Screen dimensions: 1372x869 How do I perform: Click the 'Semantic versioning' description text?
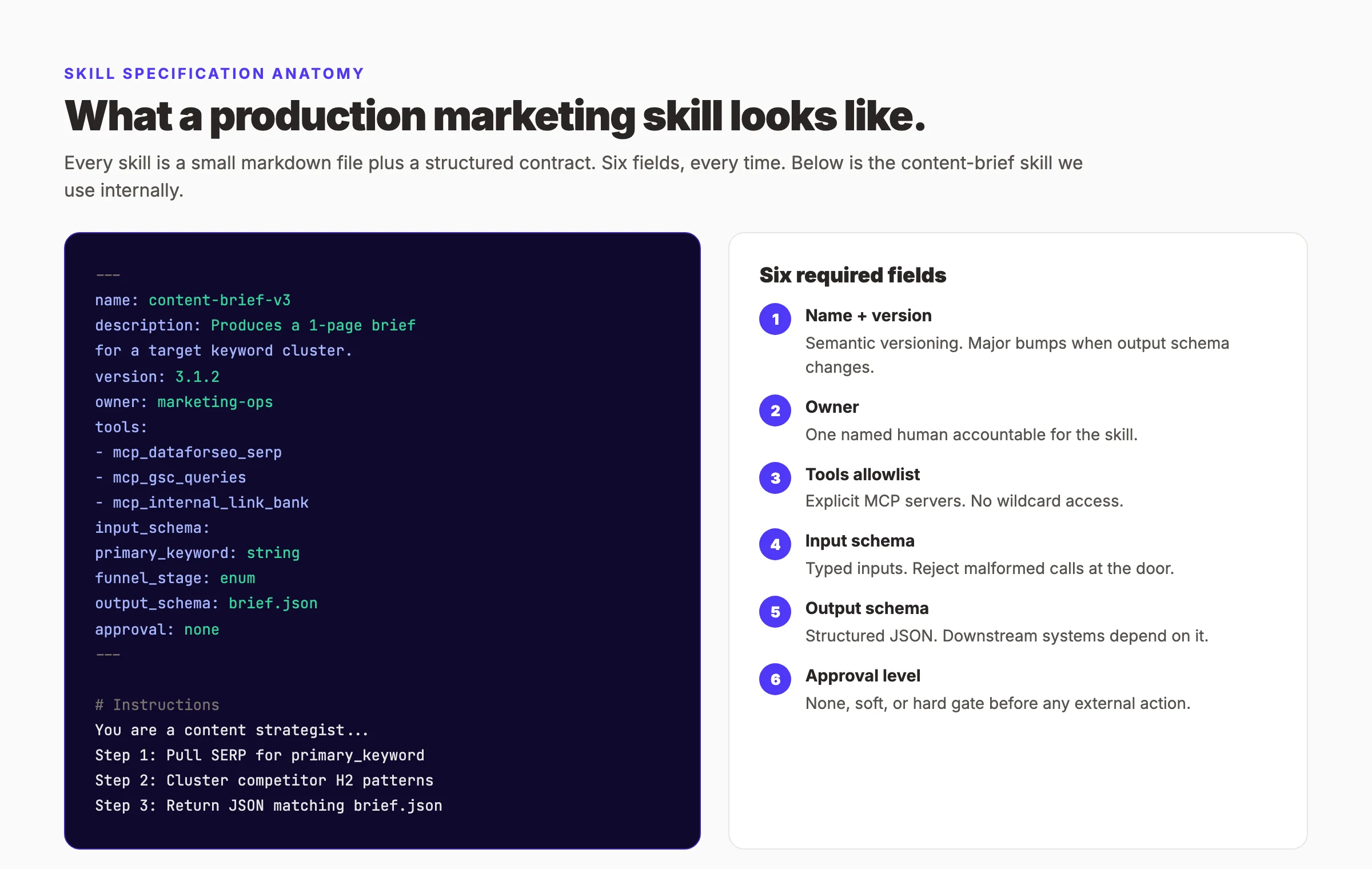1017,355
